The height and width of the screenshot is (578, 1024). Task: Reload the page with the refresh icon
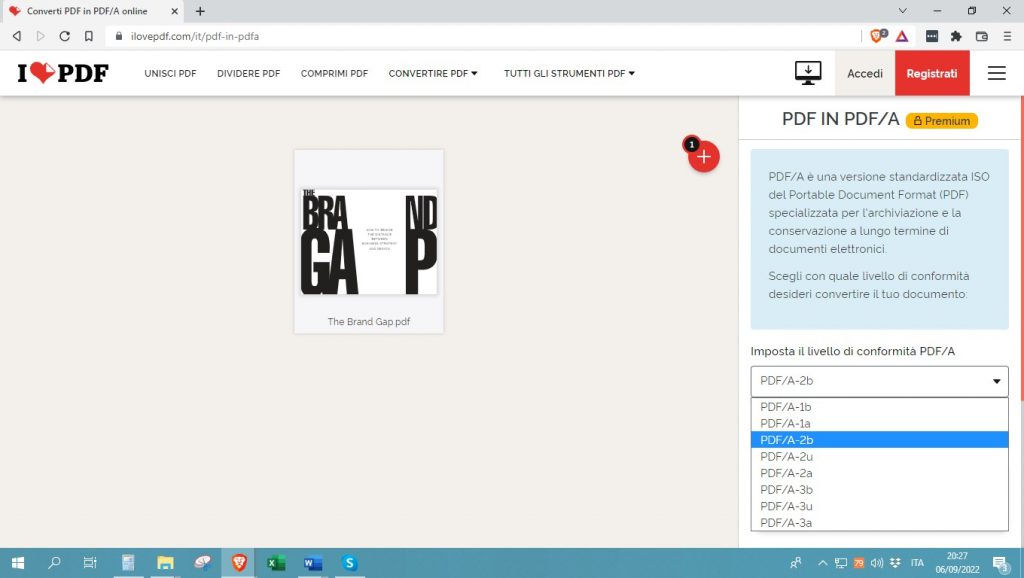point(65,36)
